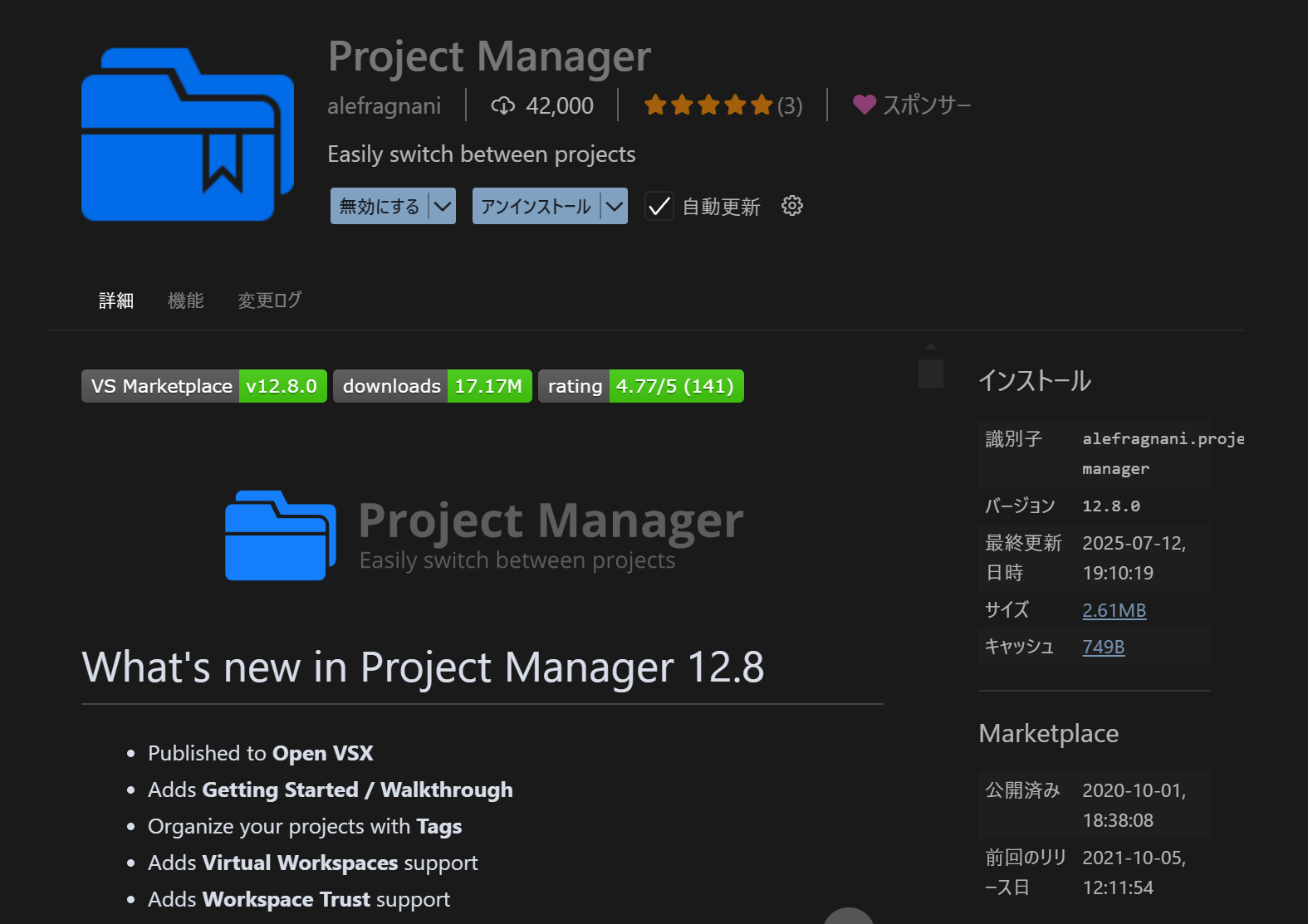This screenshot has width=1308, height=924.
Task: Click the 無効にする button
Action: pos(380,206)
